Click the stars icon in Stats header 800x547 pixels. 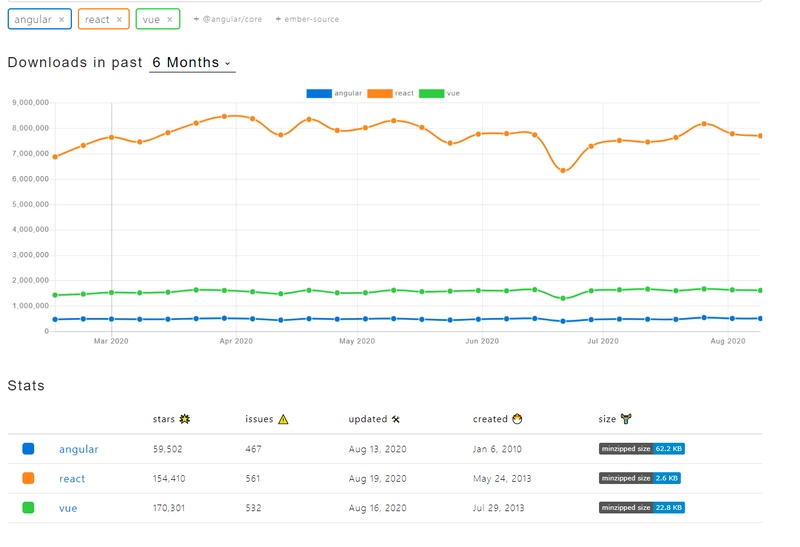185,419
